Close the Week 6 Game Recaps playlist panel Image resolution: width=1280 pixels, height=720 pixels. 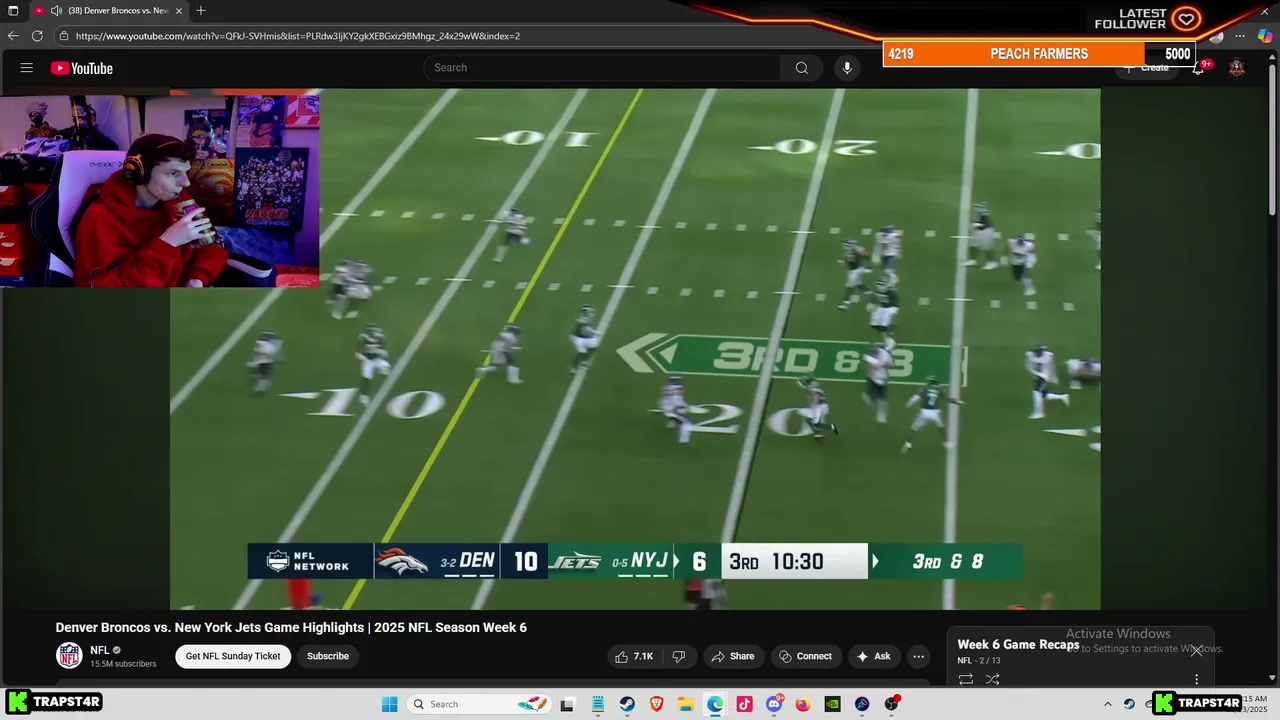click(1196, 650)
